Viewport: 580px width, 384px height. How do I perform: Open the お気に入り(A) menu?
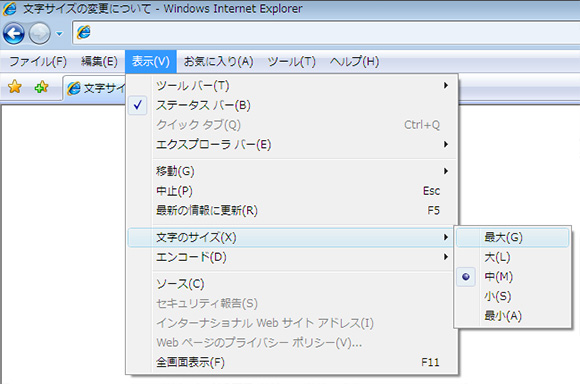point(219,61)
